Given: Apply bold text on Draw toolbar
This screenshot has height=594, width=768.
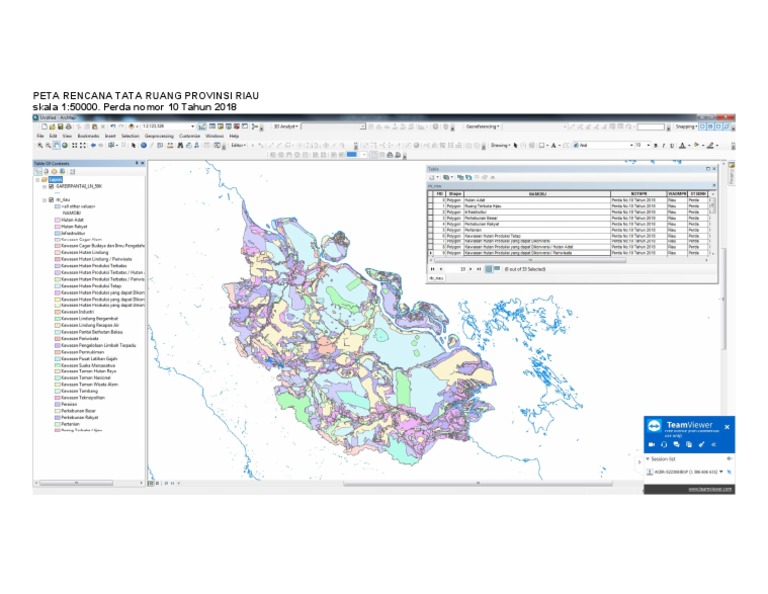Looking at the screenshot, I should point(656,145).
